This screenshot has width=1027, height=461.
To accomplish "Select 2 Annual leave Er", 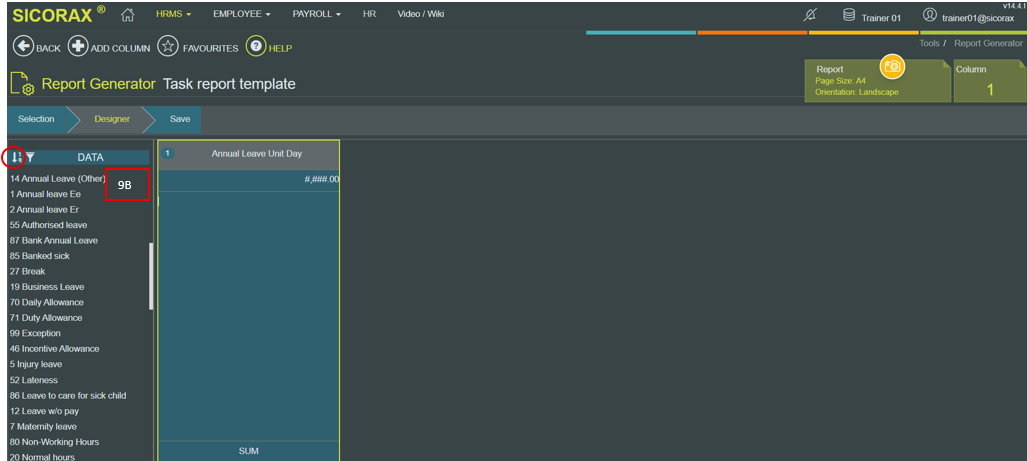I will tap(45, 210).
